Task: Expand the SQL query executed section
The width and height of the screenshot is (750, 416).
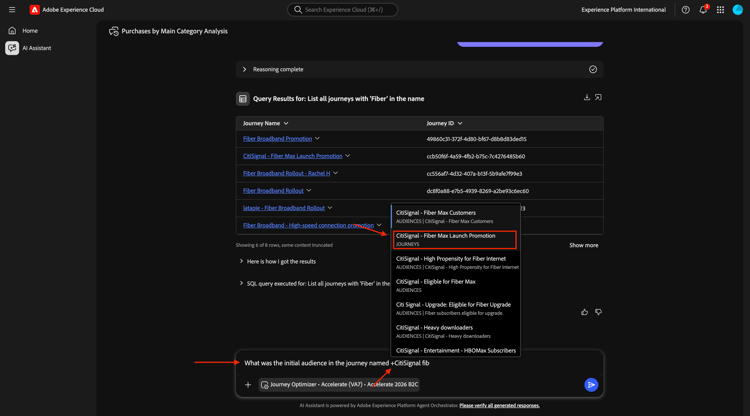Action: tap(314, 284)
